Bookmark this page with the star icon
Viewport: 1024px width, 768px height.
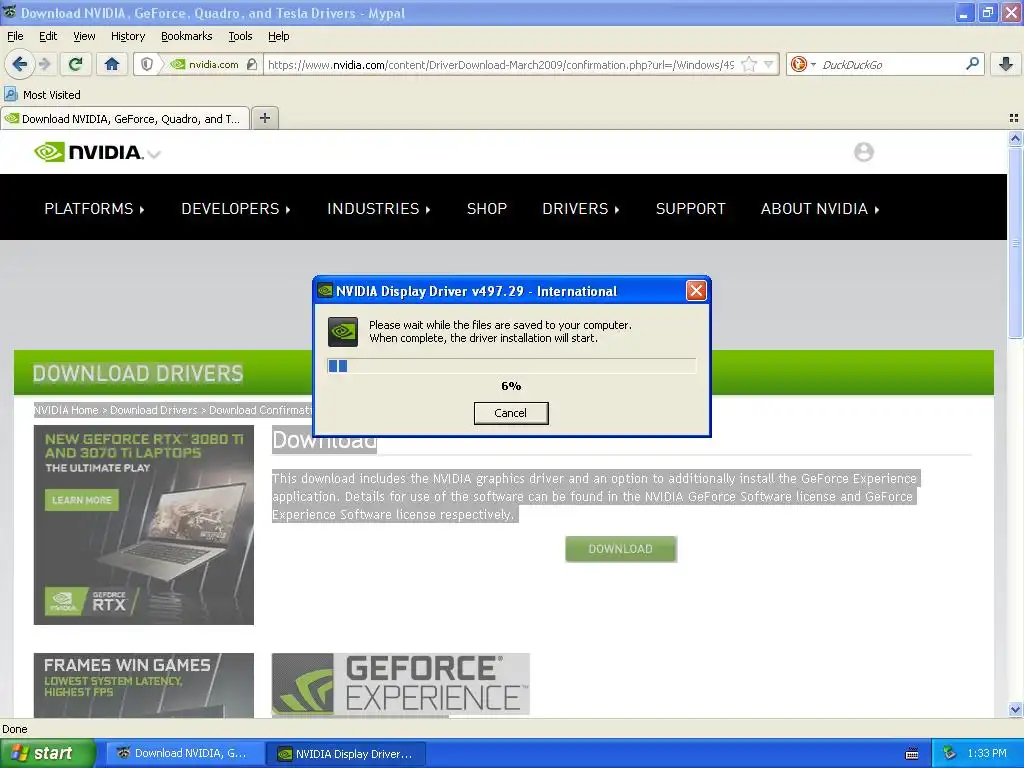[749, 64]
